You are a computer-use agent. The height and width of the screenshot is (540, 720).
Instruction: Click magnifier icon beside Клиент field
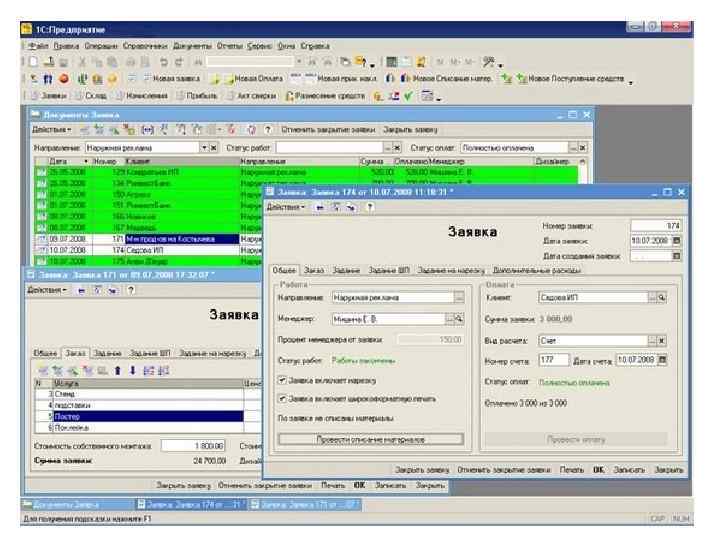click(662, 298)
